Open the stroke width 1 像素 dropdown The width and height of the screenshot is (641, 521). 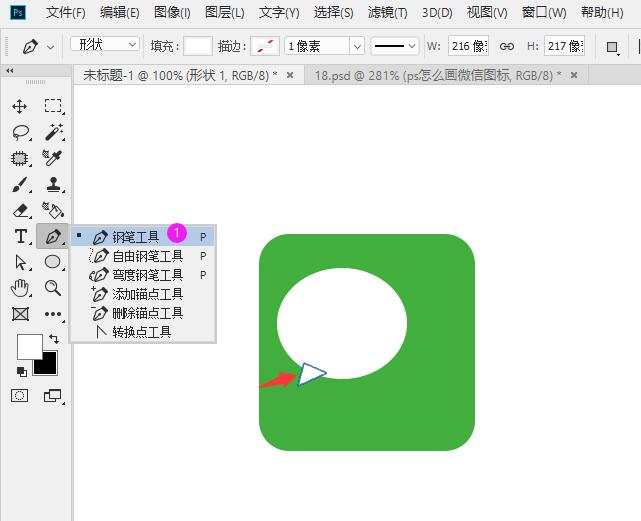357,46
